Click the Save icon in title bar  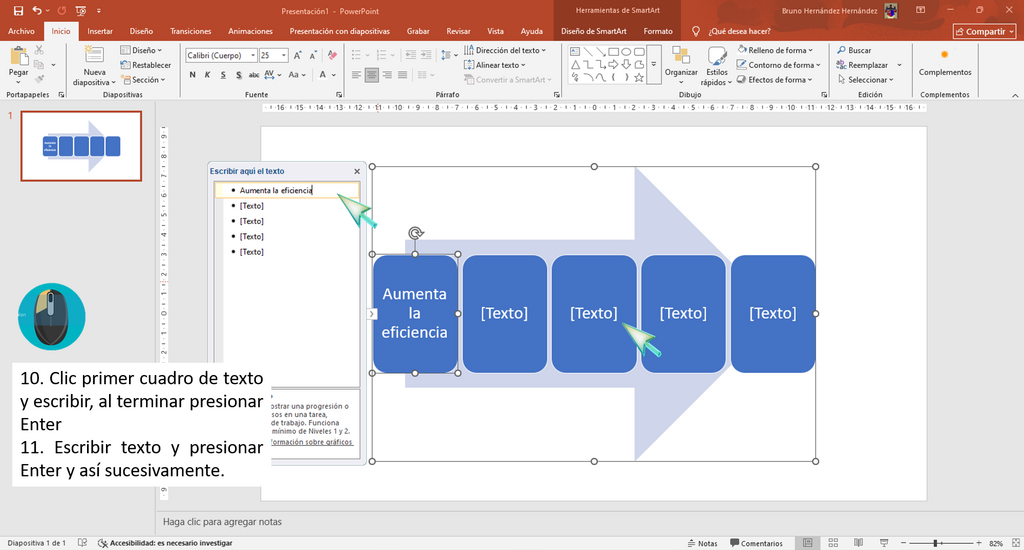pyautogui.click(x=18, y=11)
